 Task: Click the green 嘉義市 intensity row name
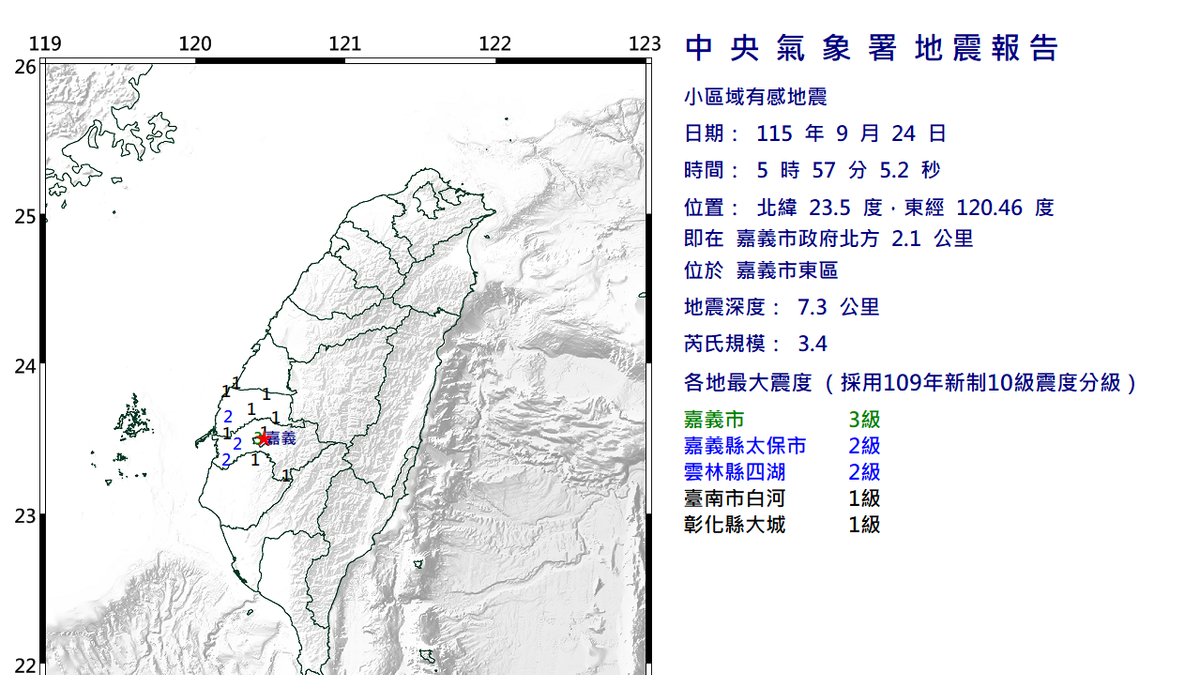(714, 420)
